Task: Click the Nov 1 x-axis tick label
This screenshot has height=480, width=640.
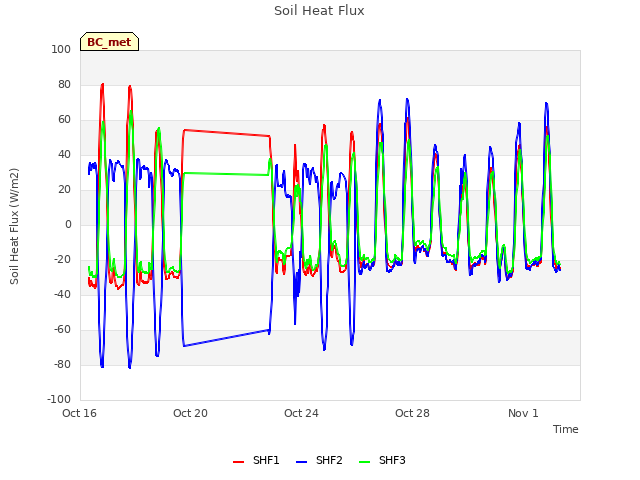Action: click(x=523, y=413)
